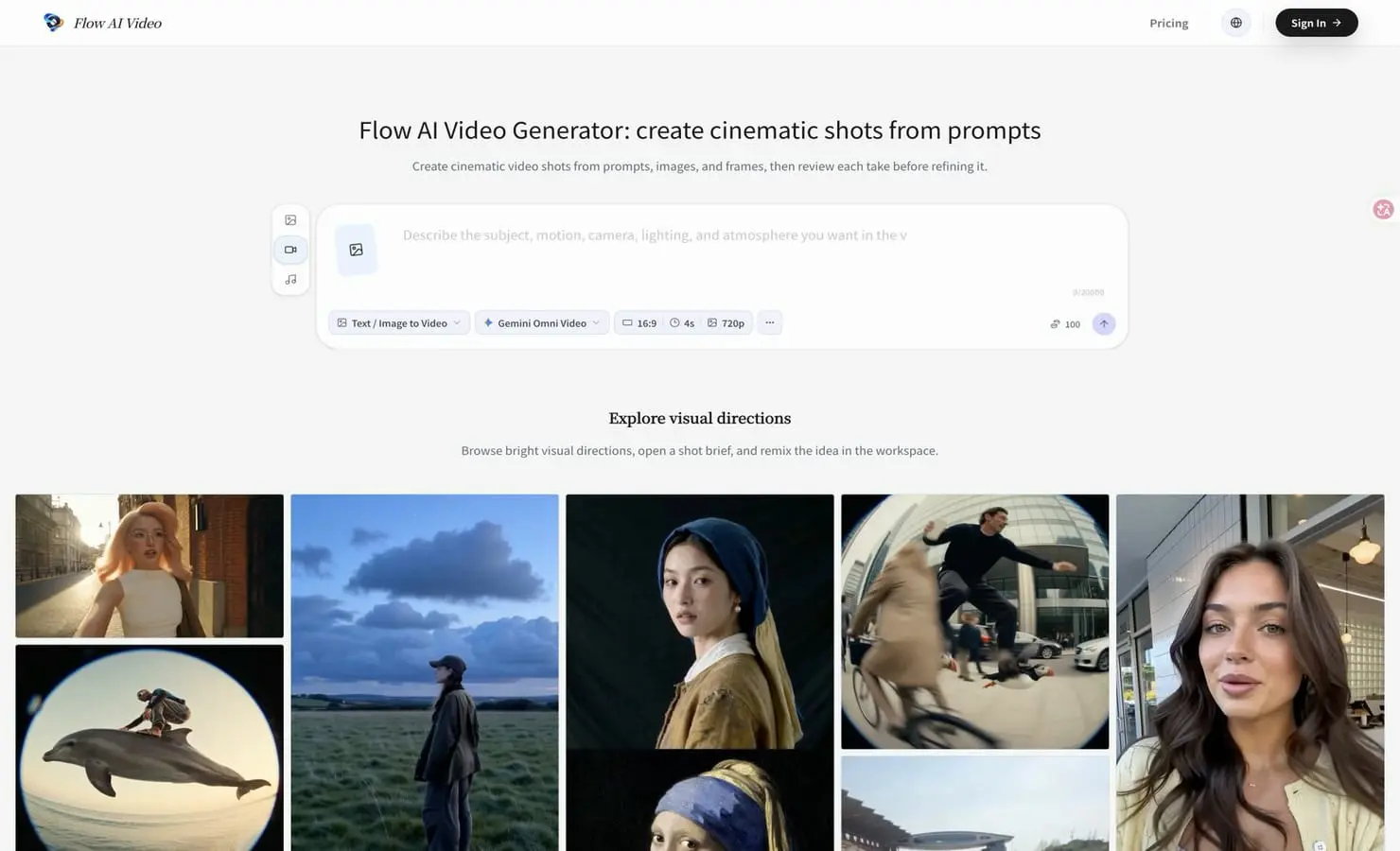Submit prompt with the up-arrow button
This screenshot has height=851, width=1400.
point(1103,323)
